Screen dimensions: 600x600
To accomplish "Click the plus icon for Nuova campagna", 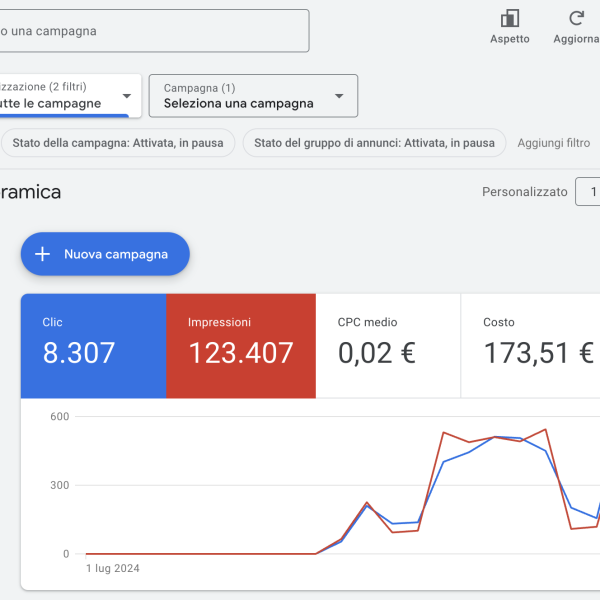I will 42,254.
